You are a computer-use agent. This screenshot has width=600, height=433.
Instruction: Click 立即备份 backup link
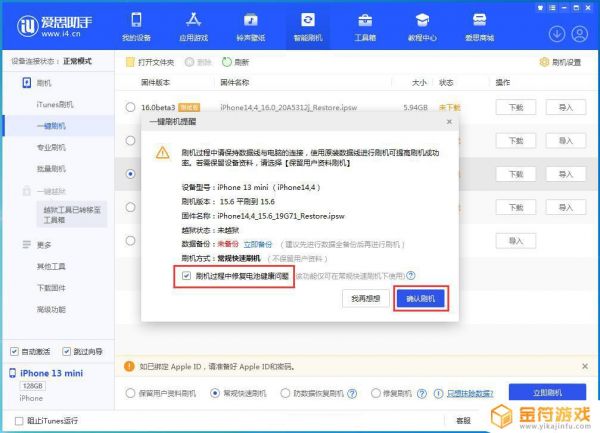(258, 244)
